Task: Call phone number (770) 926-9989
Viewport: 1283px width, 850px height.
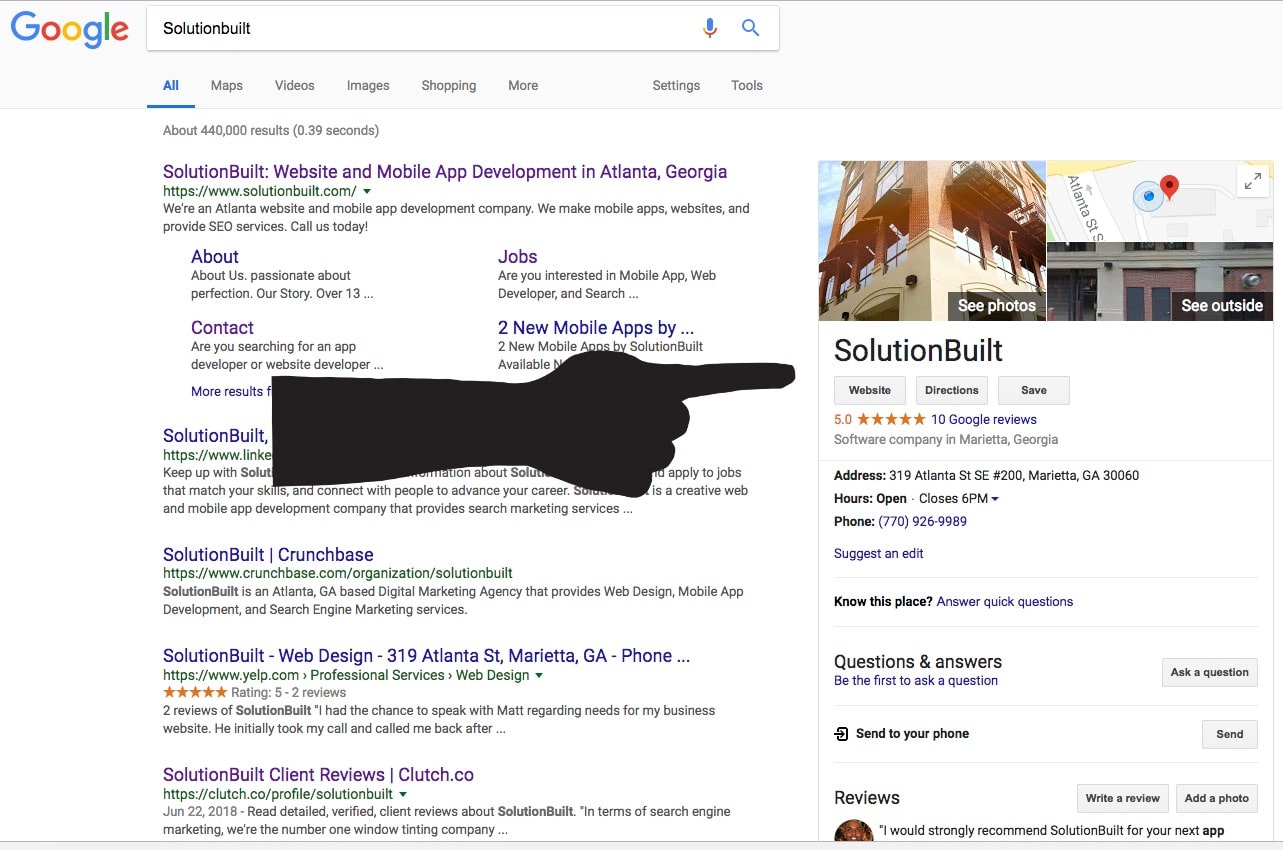Action: (922, 521)
